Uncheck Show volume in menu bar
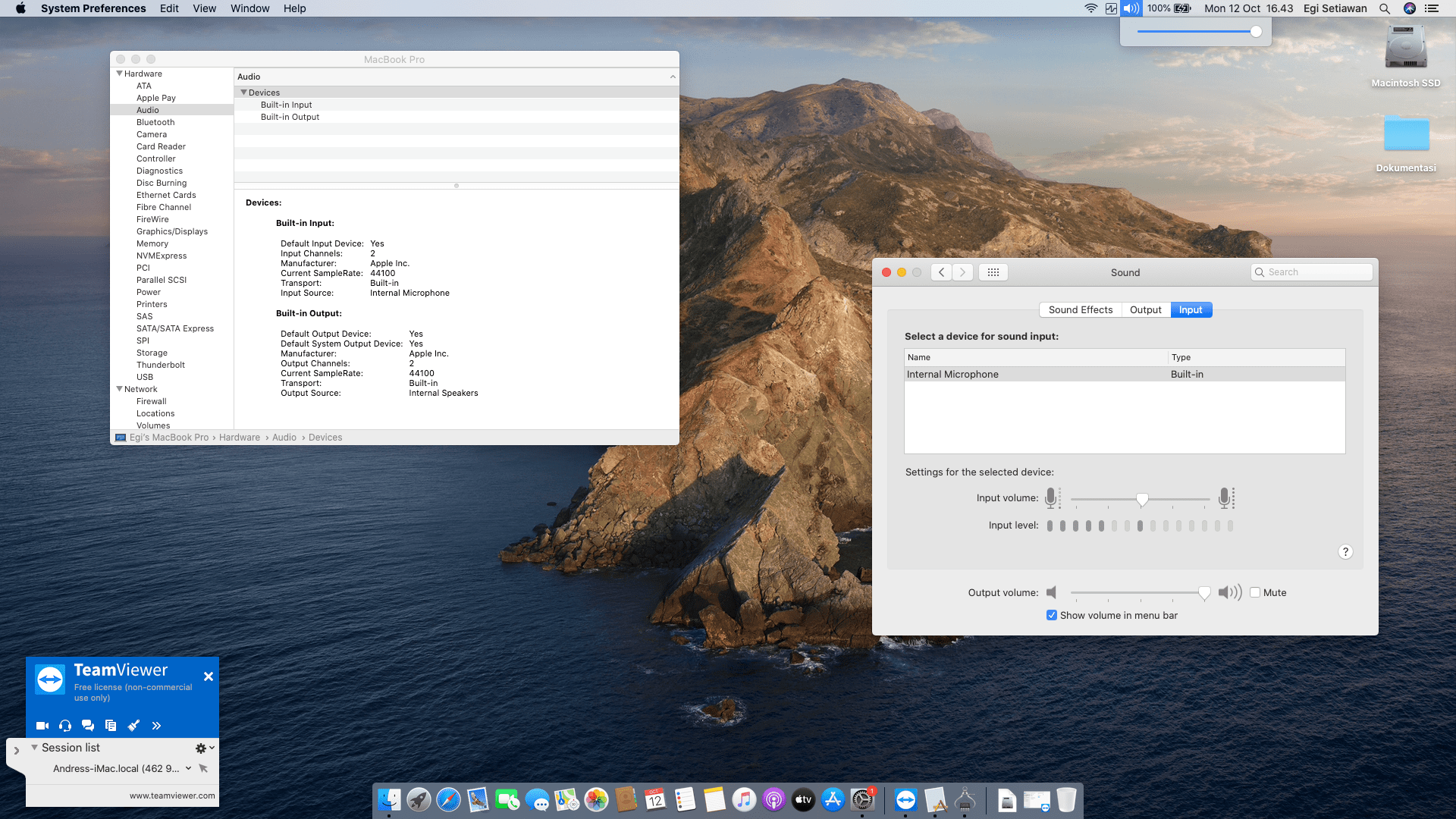This screenshot has height=819, width=1456. [x=1052, y=616]
